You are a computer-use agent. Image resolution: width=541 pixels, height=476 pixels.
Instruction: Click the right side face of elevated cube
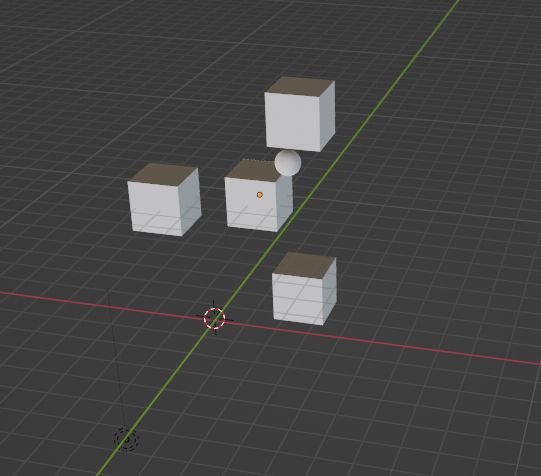click(327, 116)
